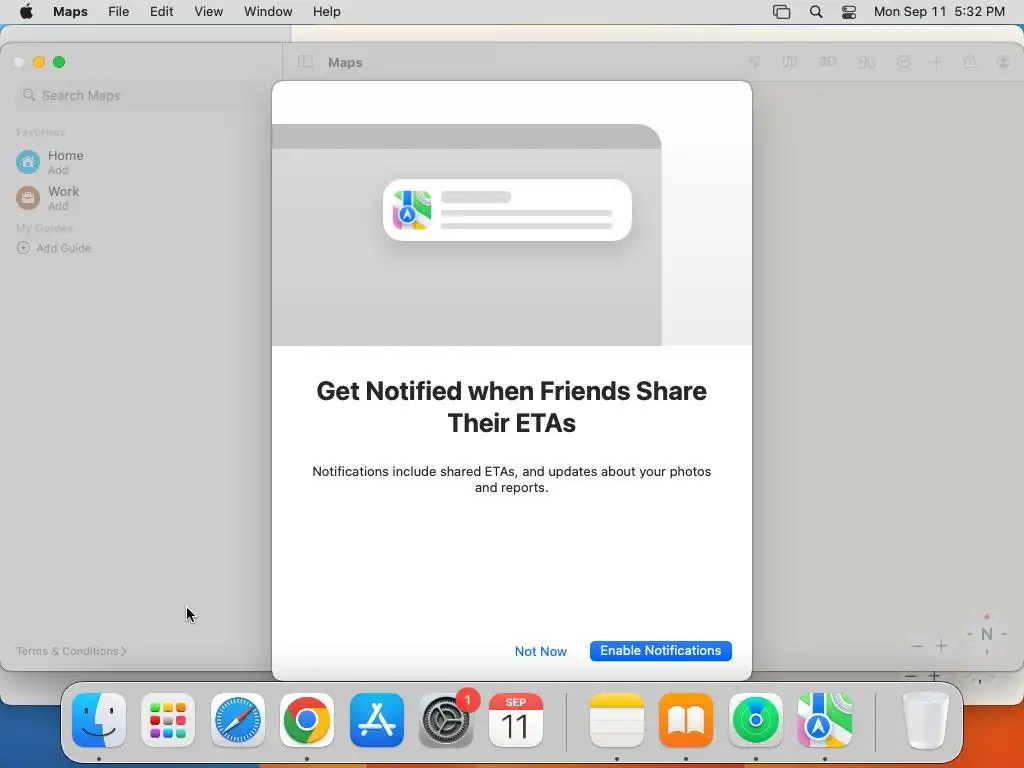This screenshot has height=768, width=1024.
Task: Zoom out with map minus button
Action: pos(917,646)
